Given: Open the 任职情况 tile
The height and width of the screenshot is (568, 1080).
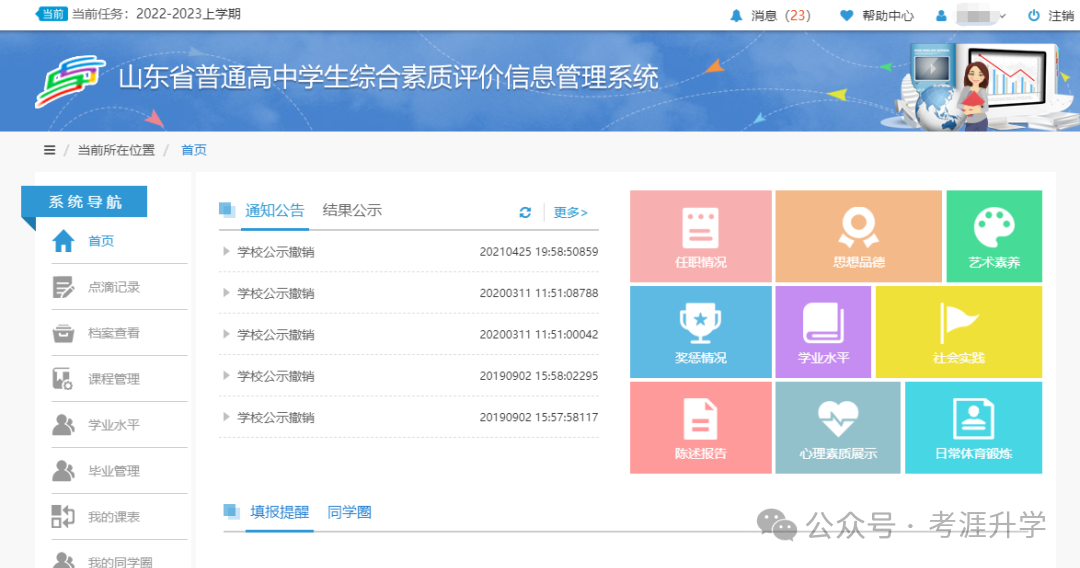Looking at the screenshot, I should pos(700,236).
